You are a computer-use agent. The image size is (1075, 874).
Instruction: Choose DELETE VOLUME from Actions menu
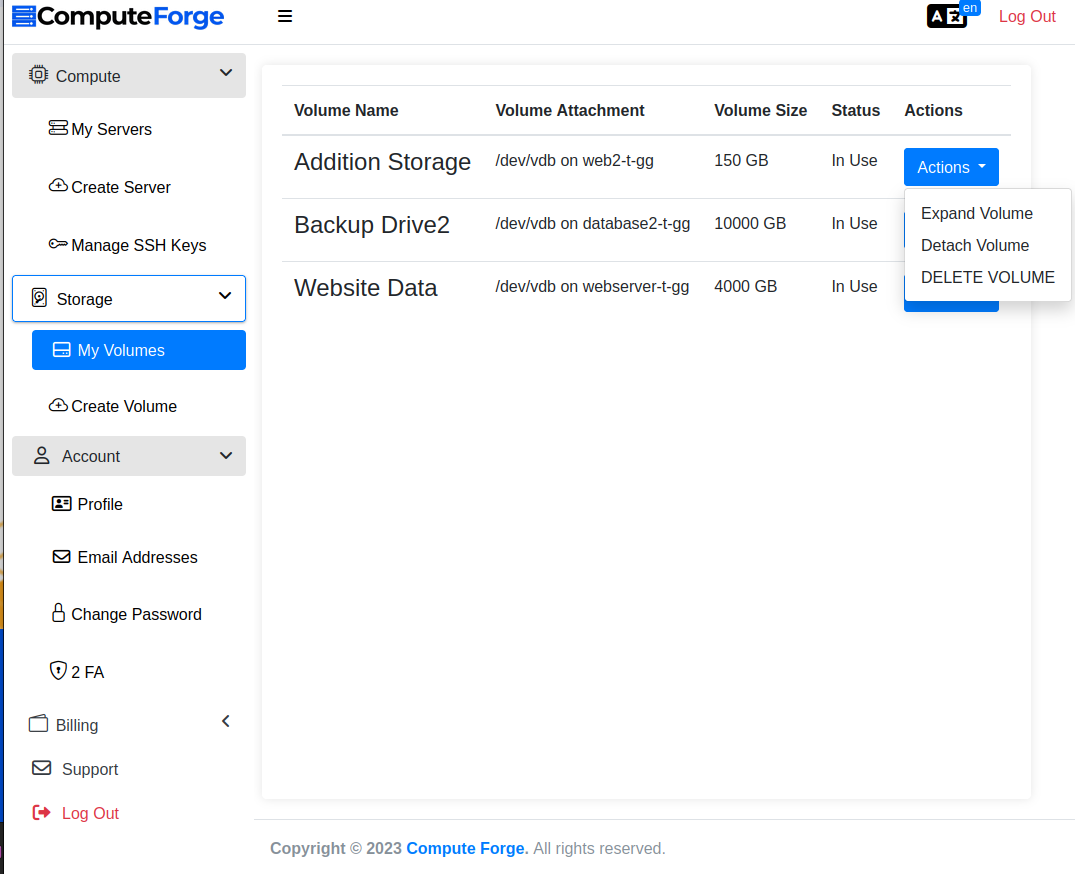(x=987, y=277)
